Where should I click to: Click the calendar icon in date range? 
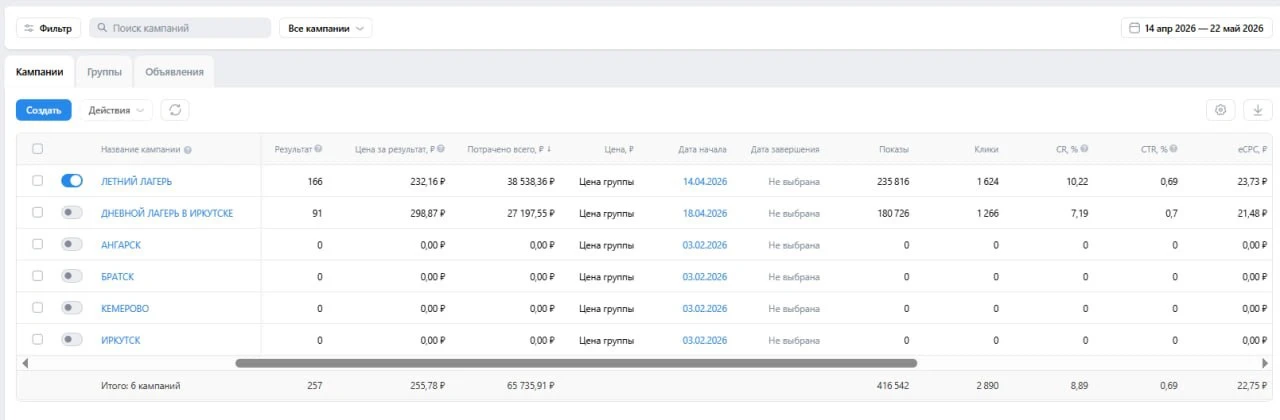[1134, 28]
